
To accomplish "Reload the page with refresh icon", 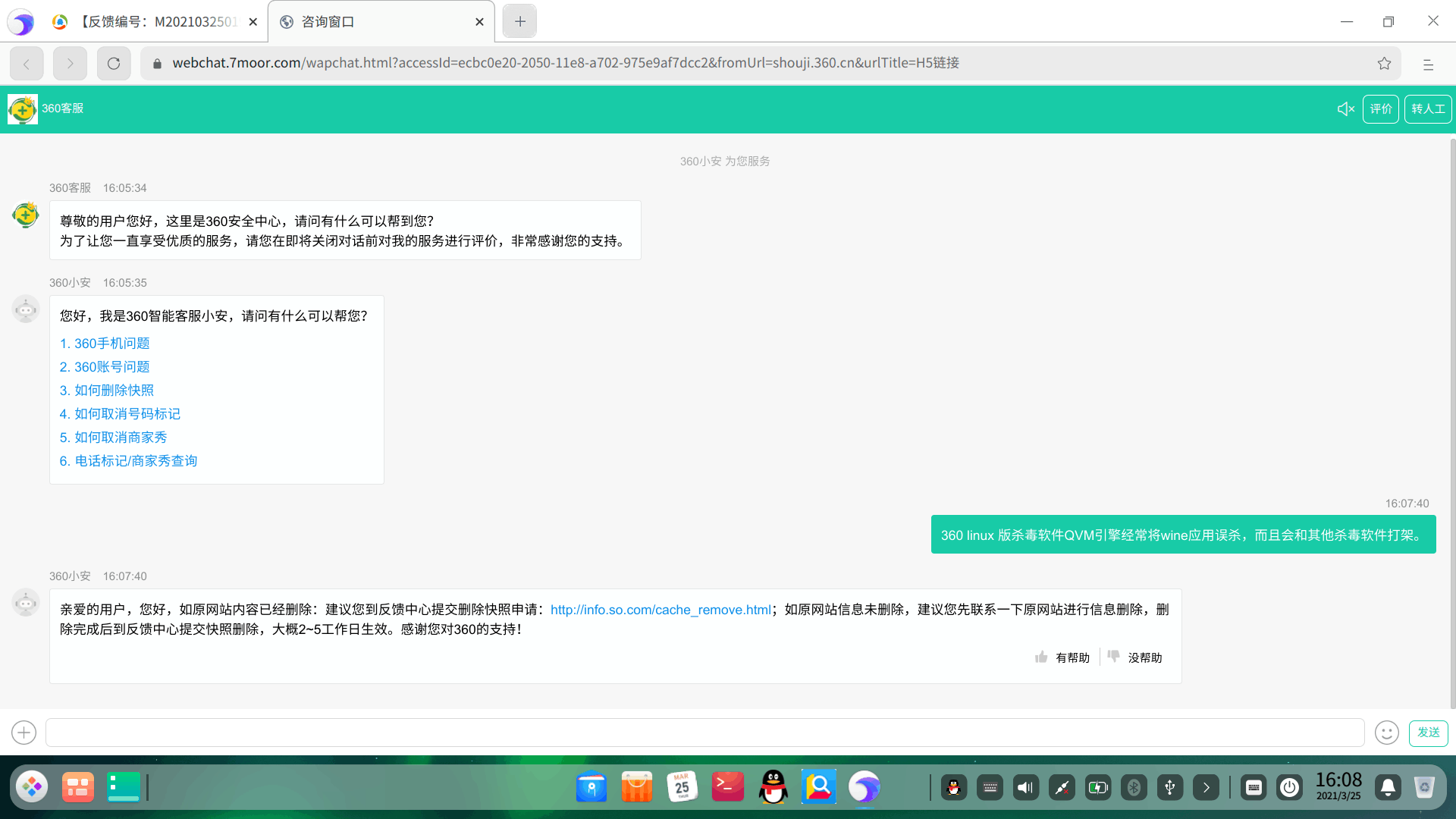I will pos(114,64).
